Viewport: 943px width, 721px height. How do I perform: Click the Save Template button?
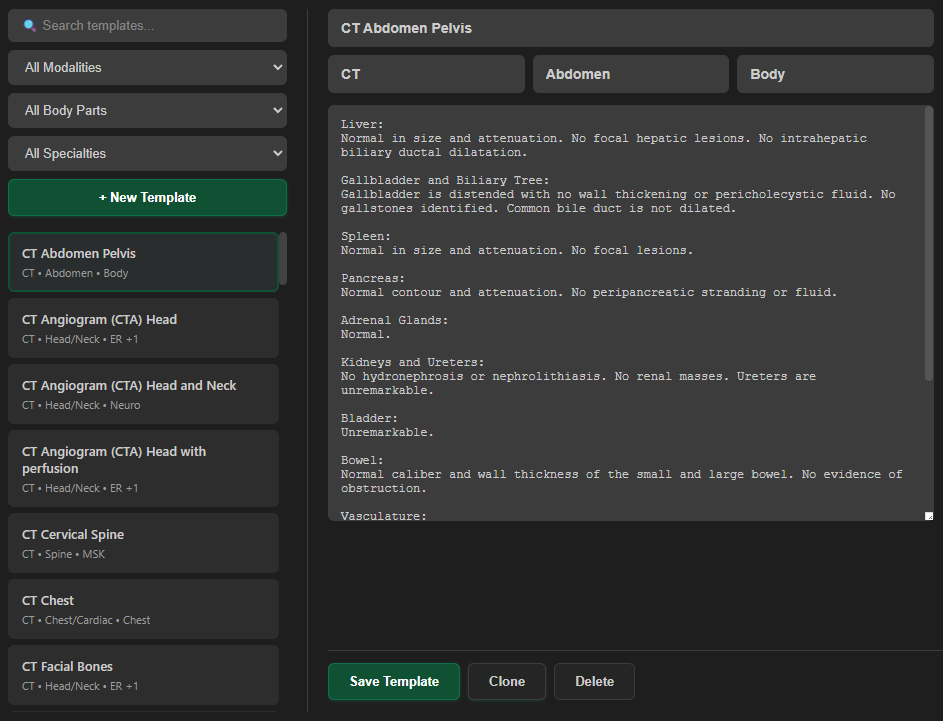pos(394,681)
